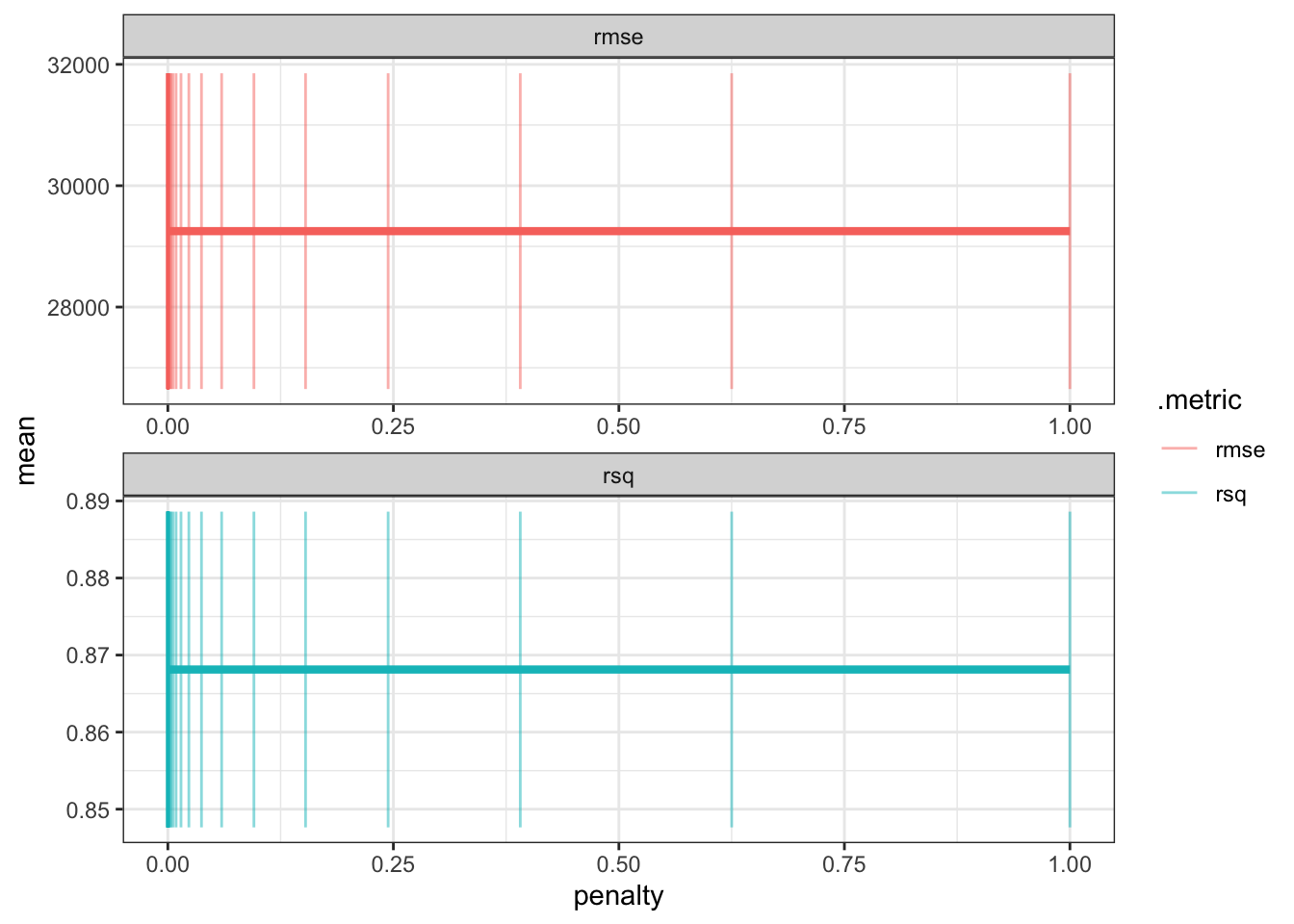Click the 1.00 x-axis label under rsq panel

(x=1069, y=864)
